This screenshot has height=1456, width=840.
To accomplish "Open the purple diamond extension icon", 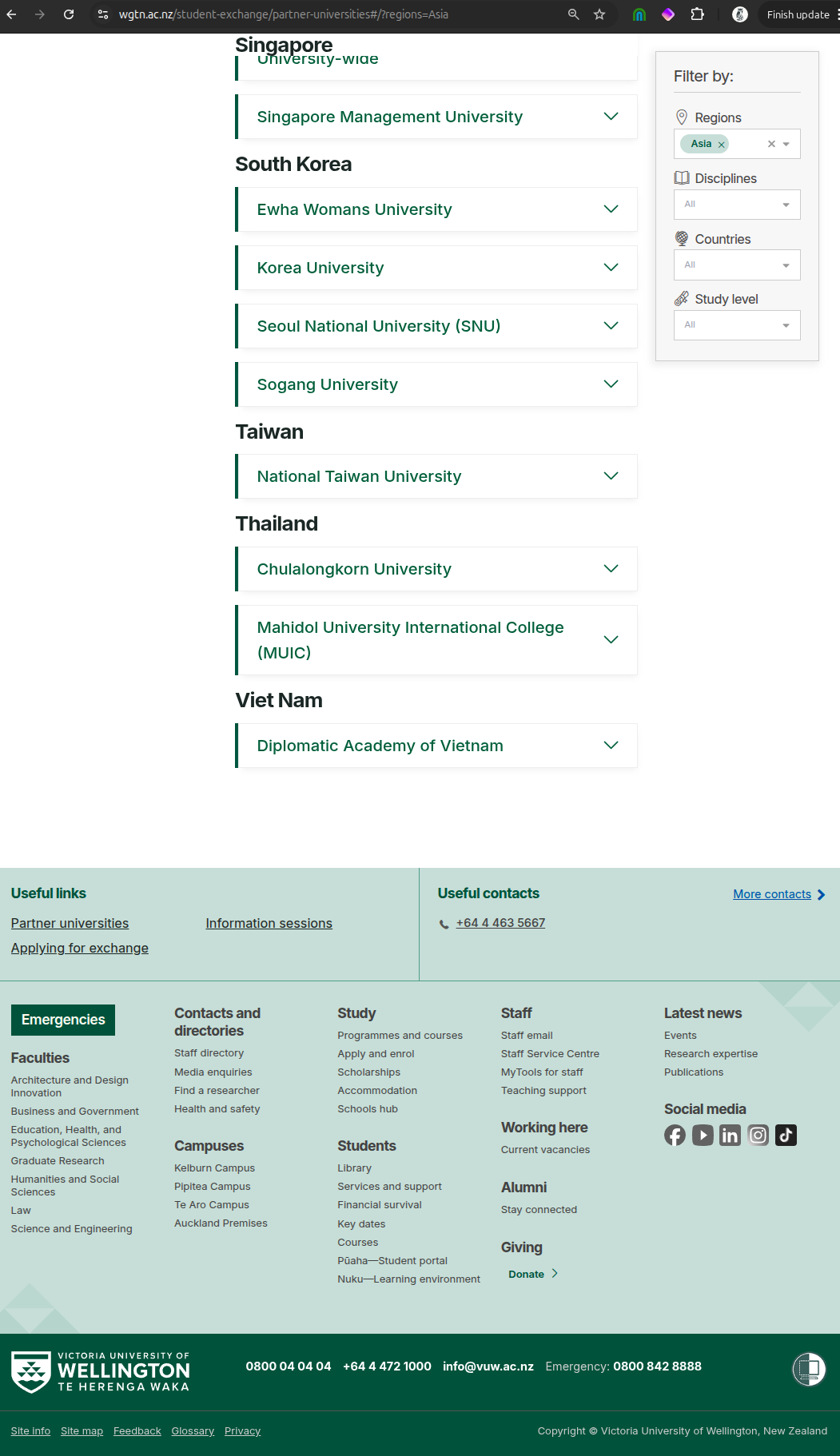I will pos(668,14).
